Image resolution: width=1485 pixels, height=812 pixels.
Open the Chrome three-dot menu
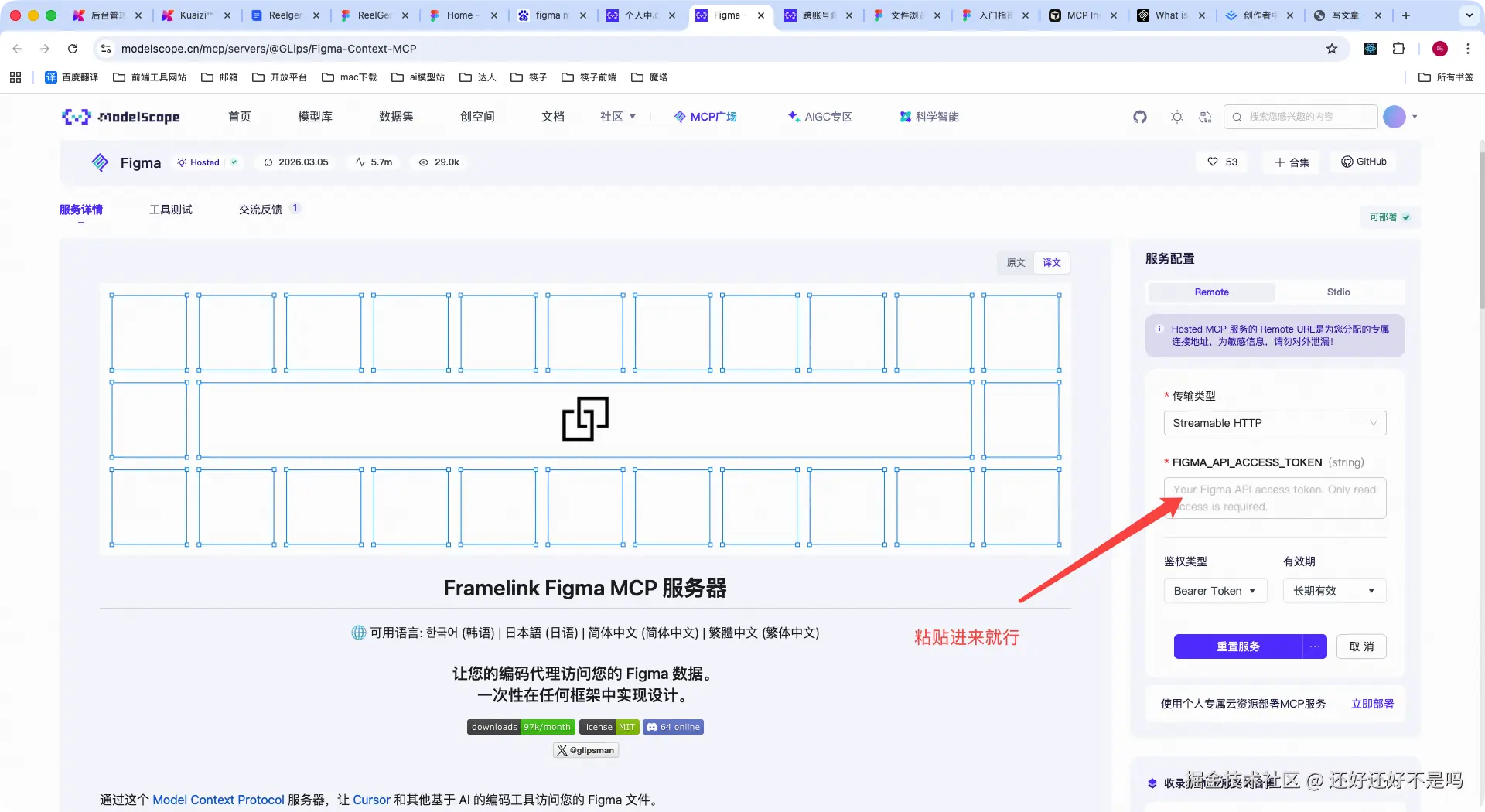[x=1468, y=49]
